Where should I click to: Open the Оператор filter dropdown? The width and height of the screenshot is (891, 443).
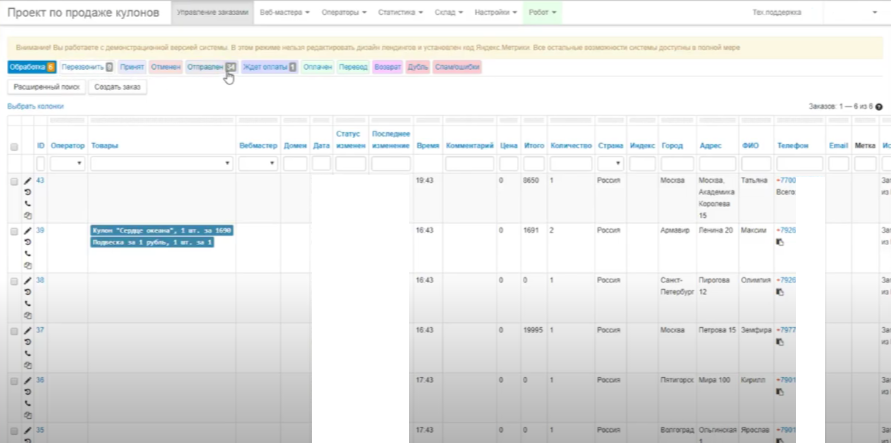point(67,163)
